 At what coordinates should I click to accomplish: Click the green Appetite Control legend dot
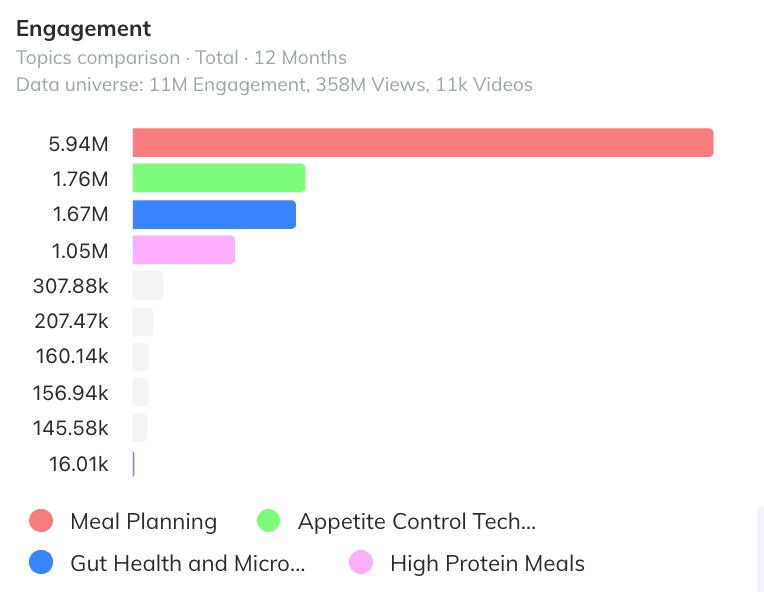[268, 520]
